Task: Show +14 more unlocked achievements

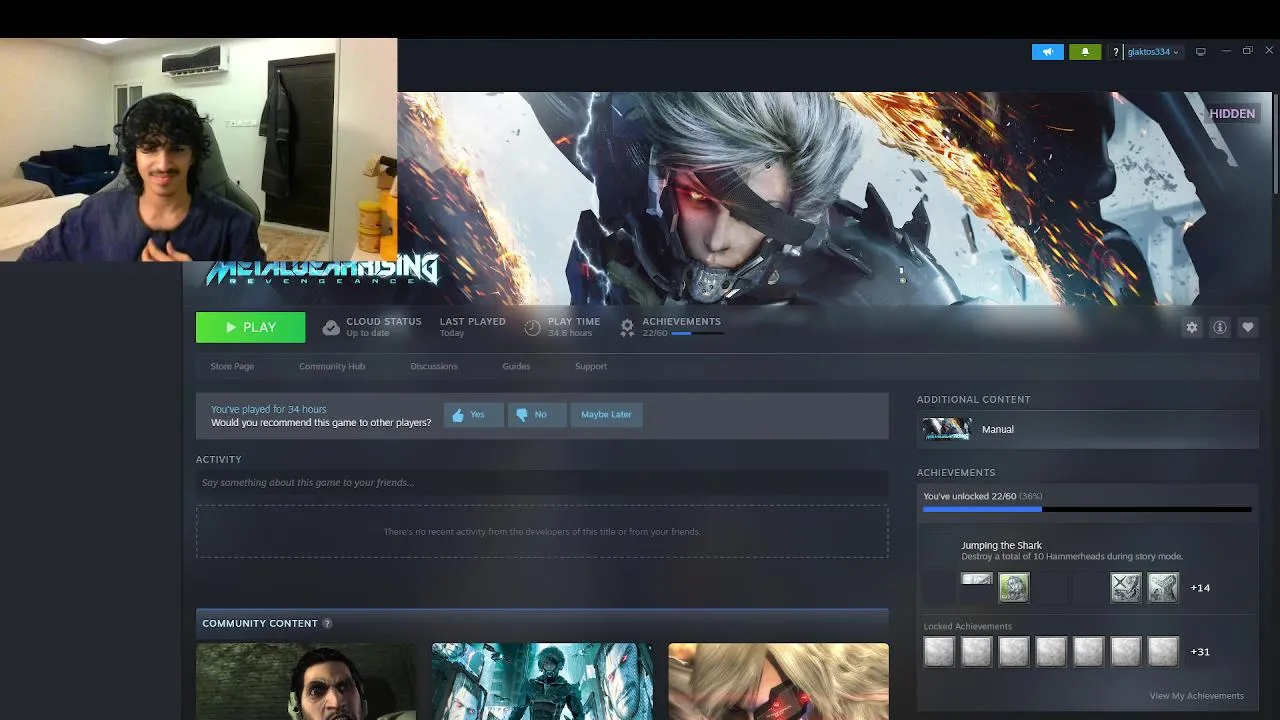Action: [1200, 588]
